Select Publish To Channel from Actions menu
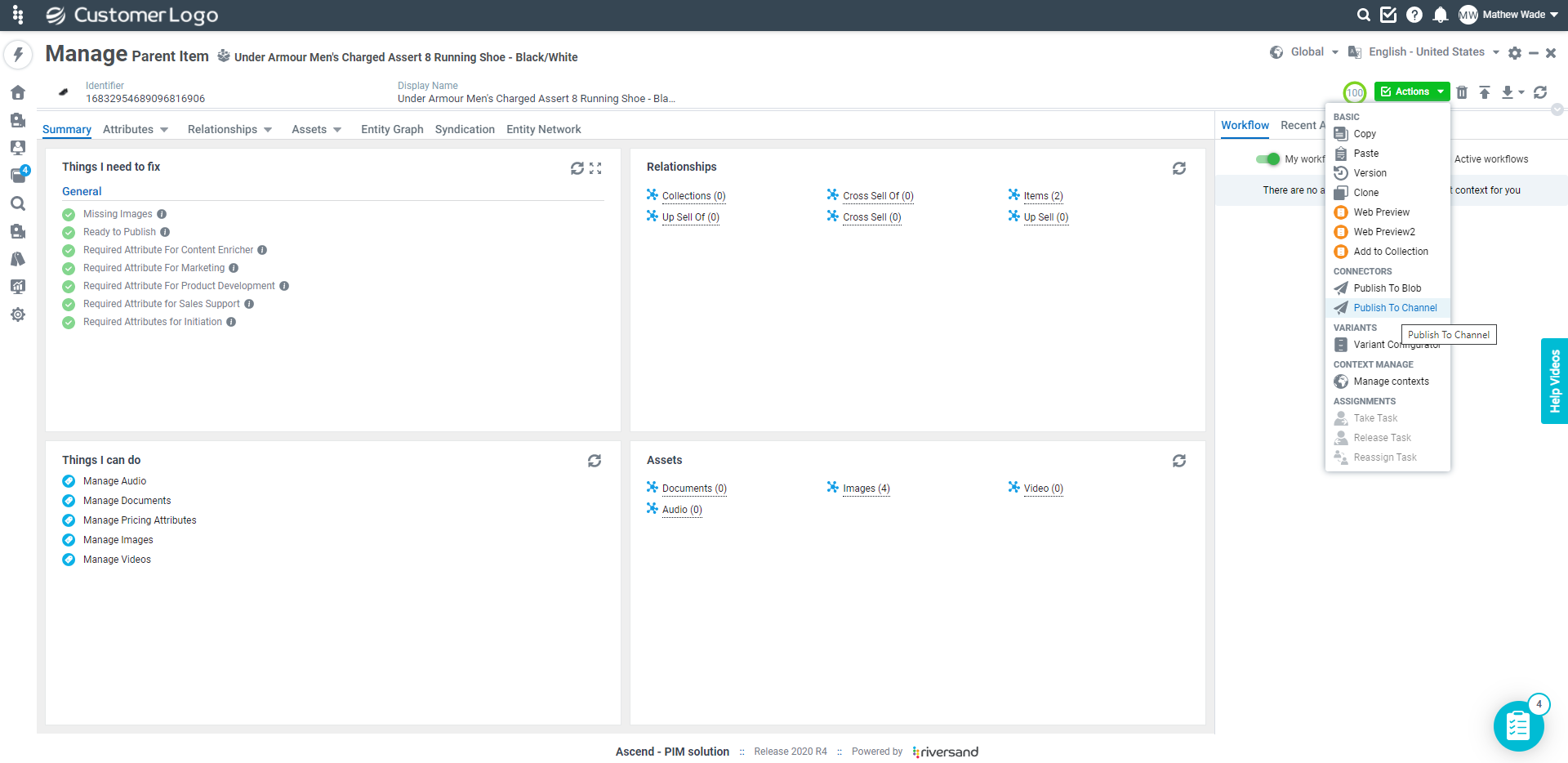Screen dimensions: 1568x763 coord(1388,308)
